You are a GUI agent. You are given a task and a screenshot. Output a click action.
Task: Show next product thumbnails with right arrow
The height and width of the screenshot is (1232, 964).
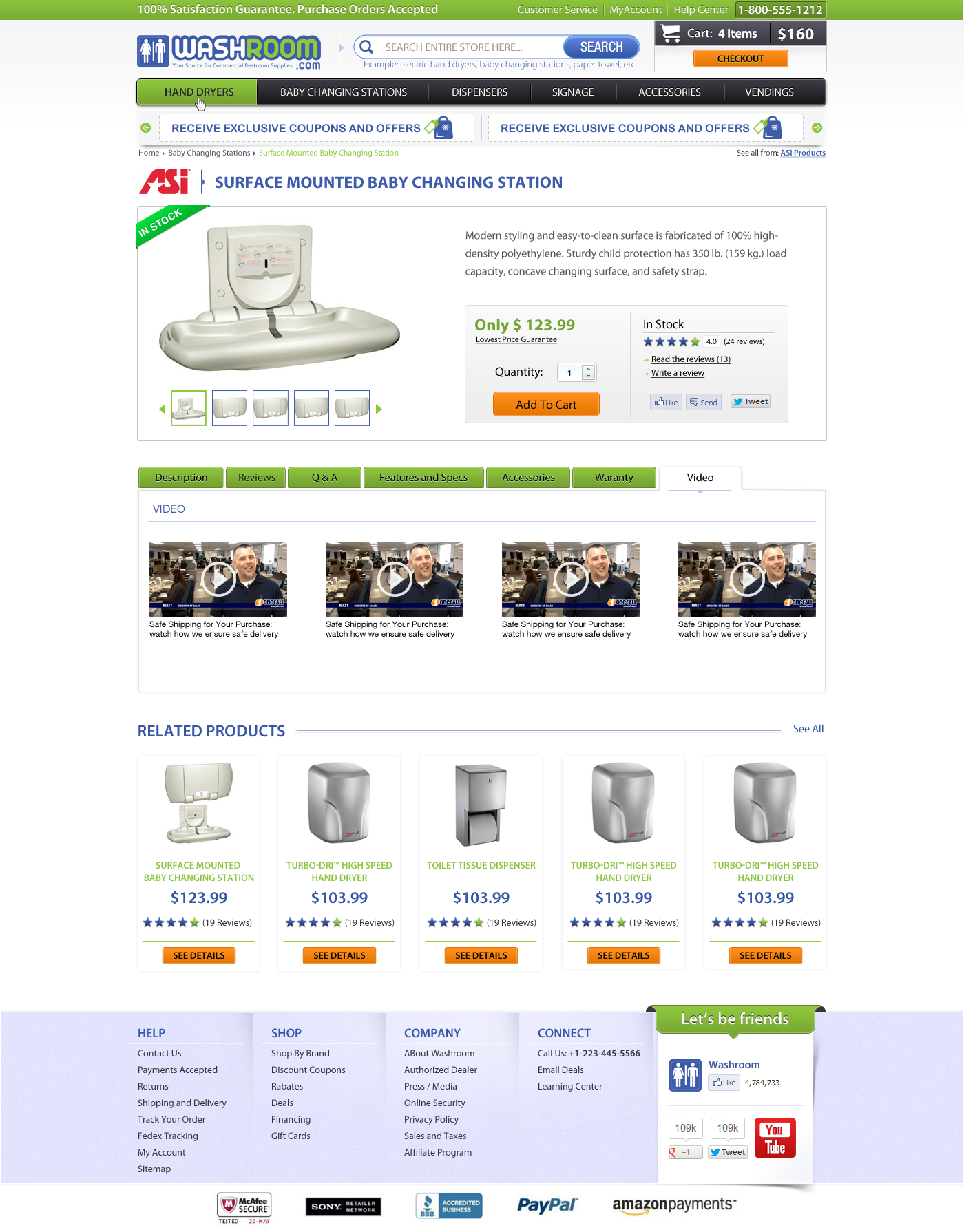tap(379, 409)
